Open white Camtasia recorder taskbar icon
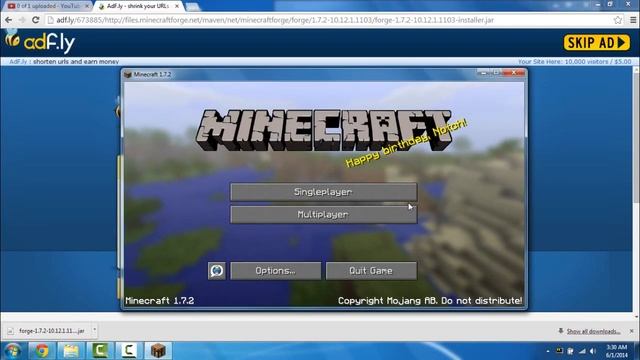 (x=129, y=351)
